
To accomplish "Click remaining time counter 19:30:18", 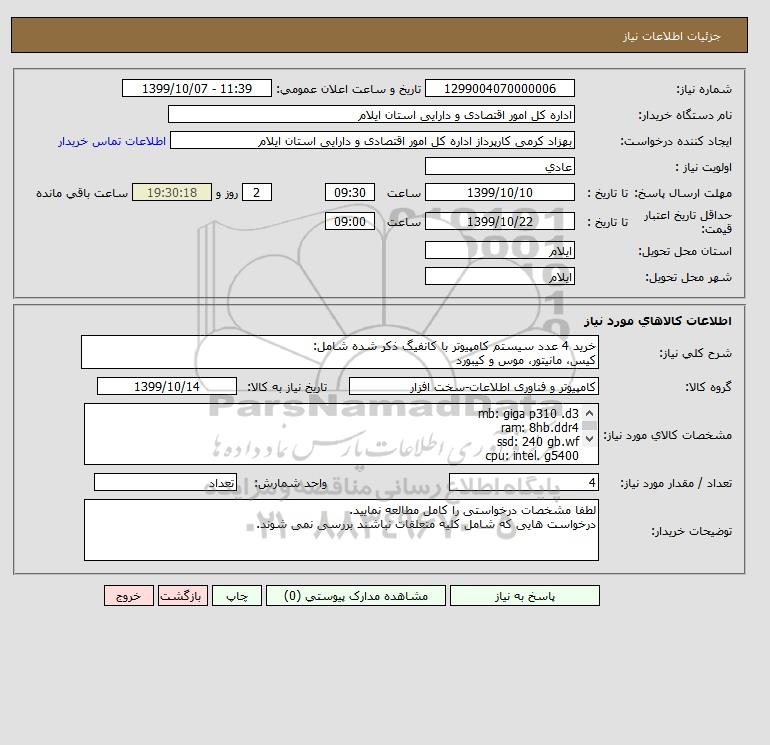I will point(172,193).
